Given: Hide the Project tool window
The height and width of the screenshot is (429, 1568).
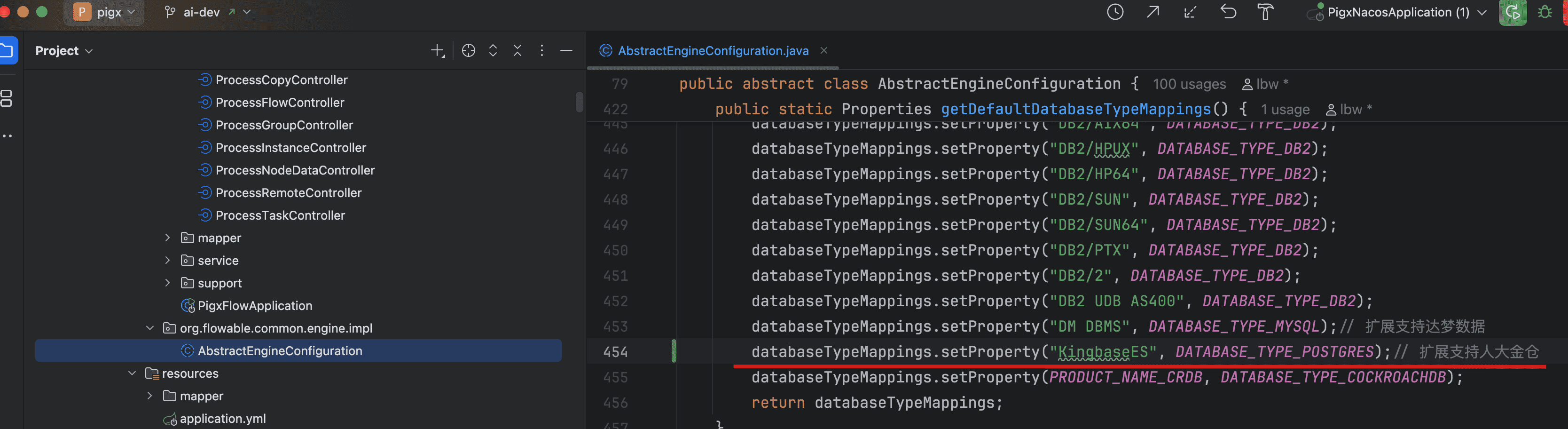Looking at the screenshot, I should click(566, 51).
